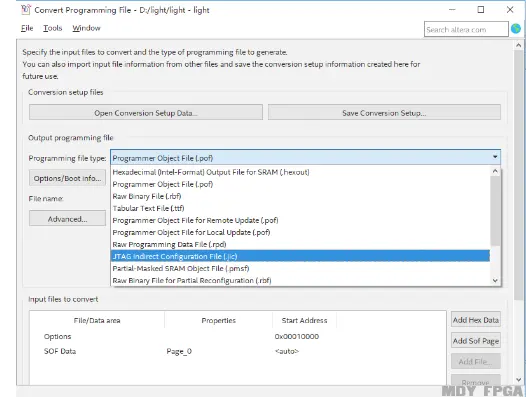Click the dropdown list's scroll up arrow

click(x=495, y=171)
